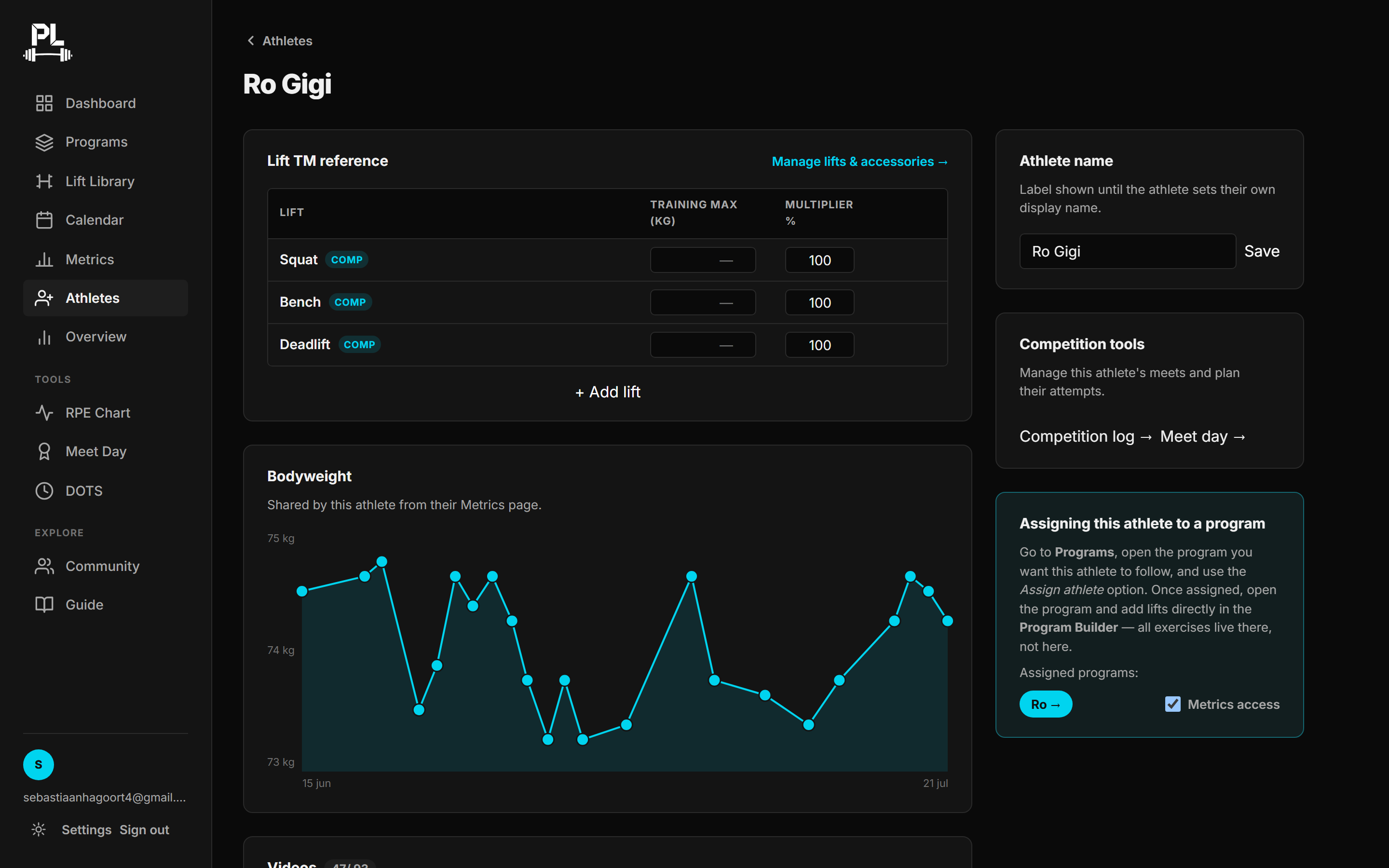Viewport: 1389px width, 868px height.
Task: Click the RPE Chart pulse icon
Action: (44, 413)
